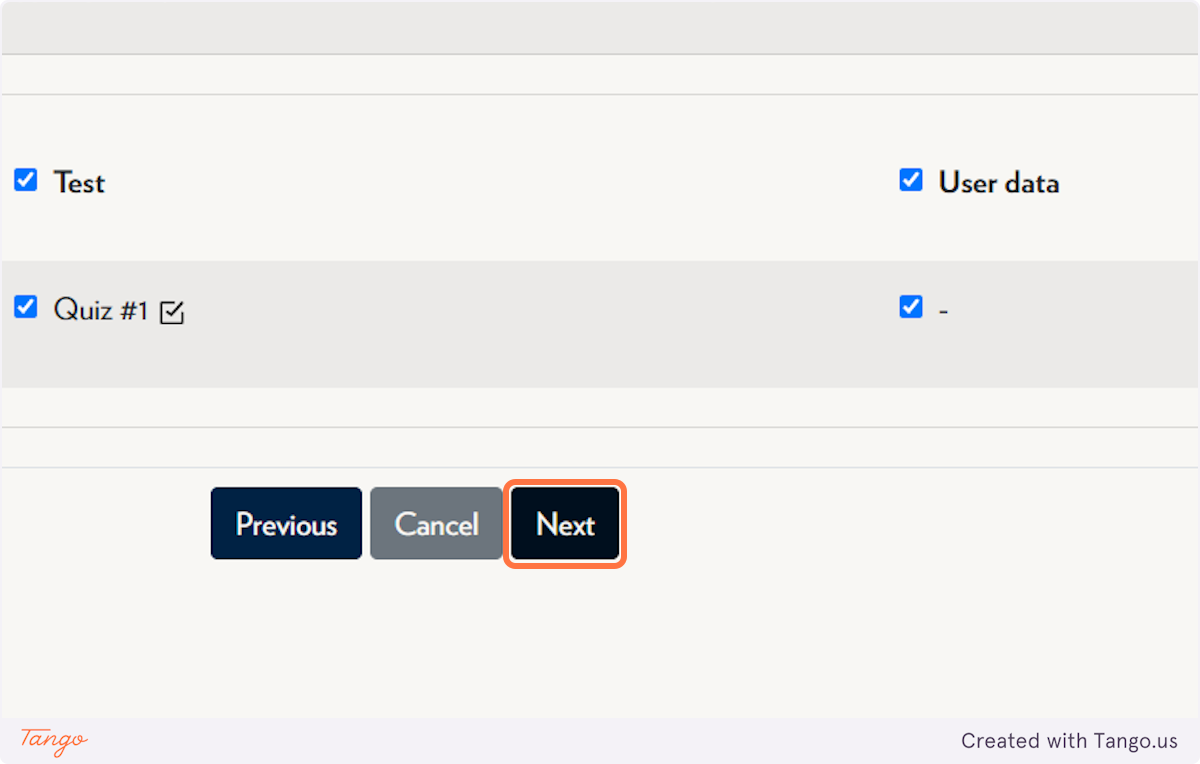Click the empty space left of Previous button
The image size is (1200, 764).
[x=105, y=524]
